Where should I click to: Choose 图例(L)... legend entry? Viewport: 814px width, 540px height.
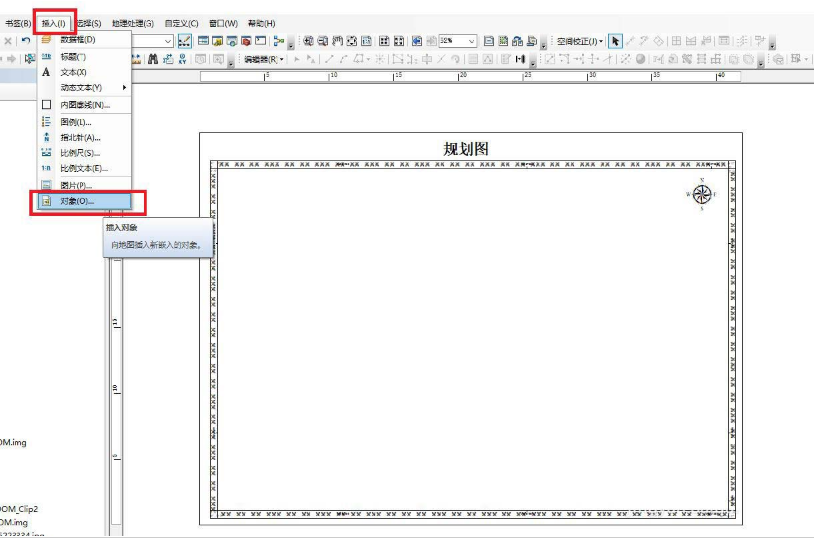click(x=85, y=122)
